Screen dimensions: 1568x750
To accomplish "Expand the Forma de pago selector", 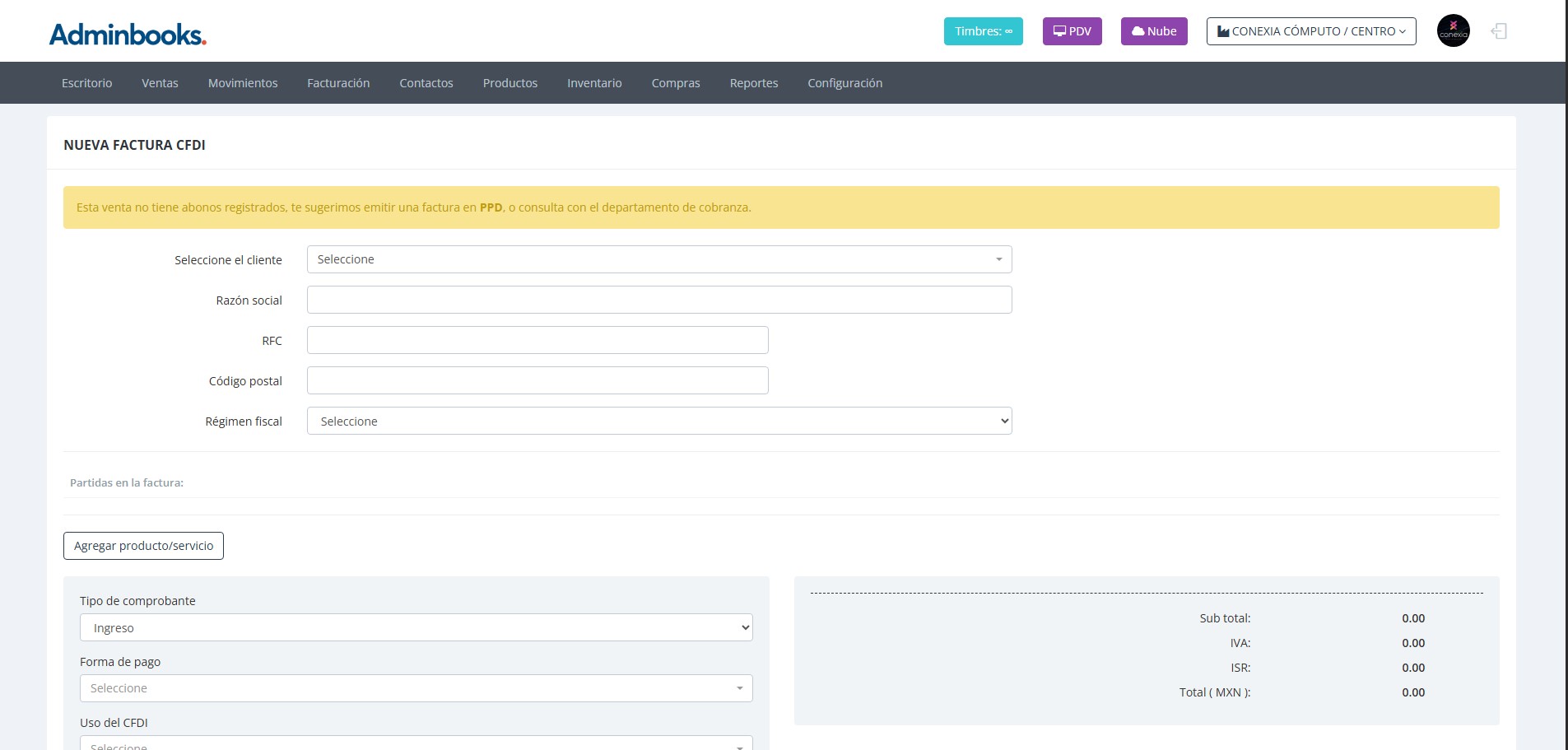I will click(416, 688).
